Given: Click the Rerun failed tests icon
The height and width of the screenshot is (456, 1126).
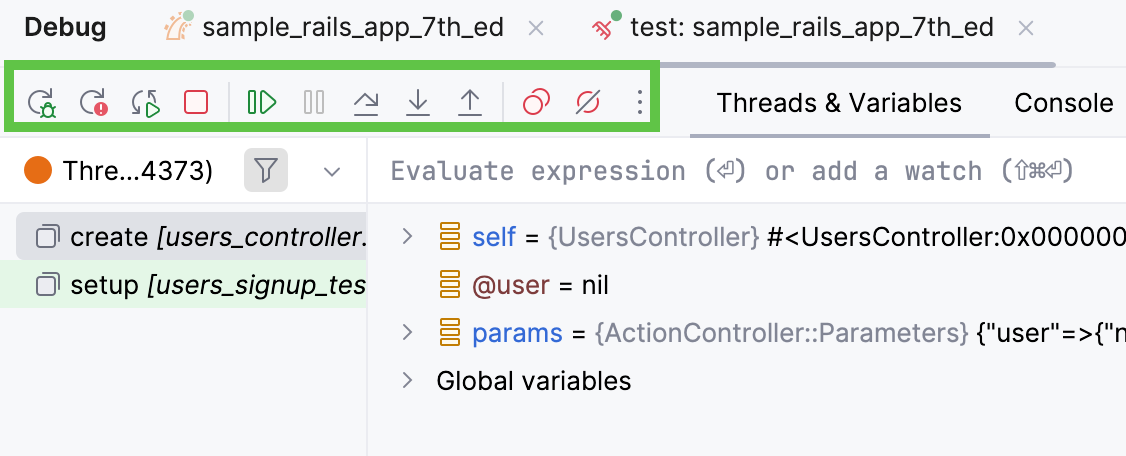Looking at the screenshot, I should point(94,102).
